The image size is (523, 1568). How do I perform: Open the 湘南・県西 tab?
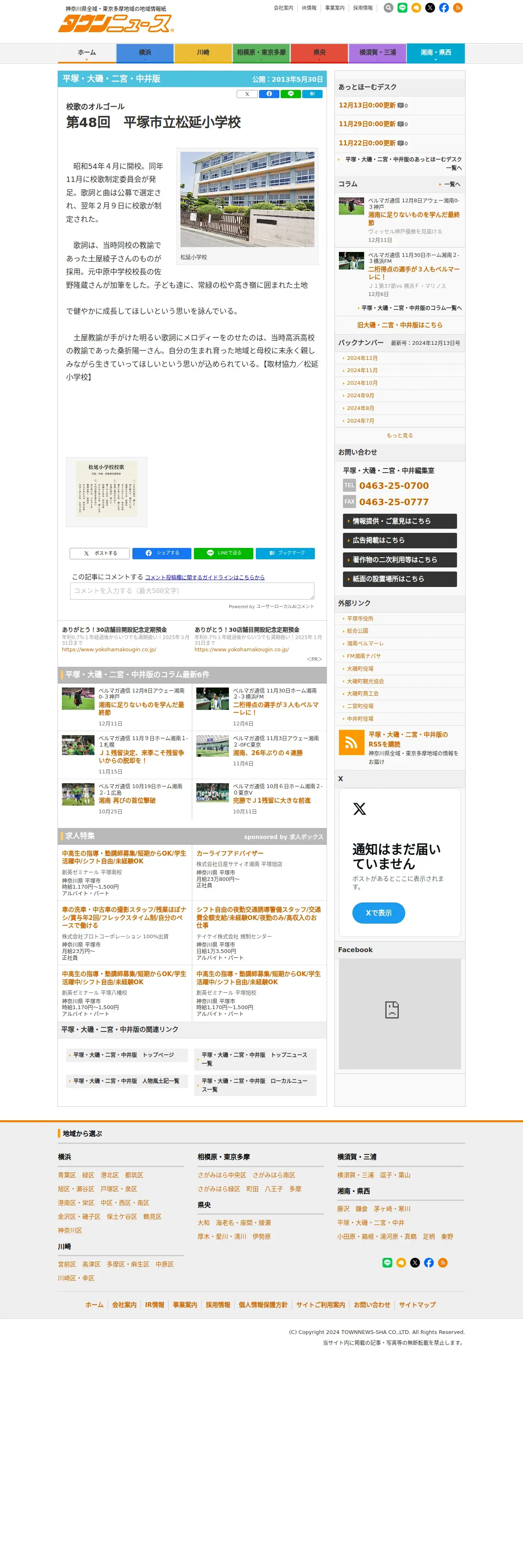coord(436,53)
